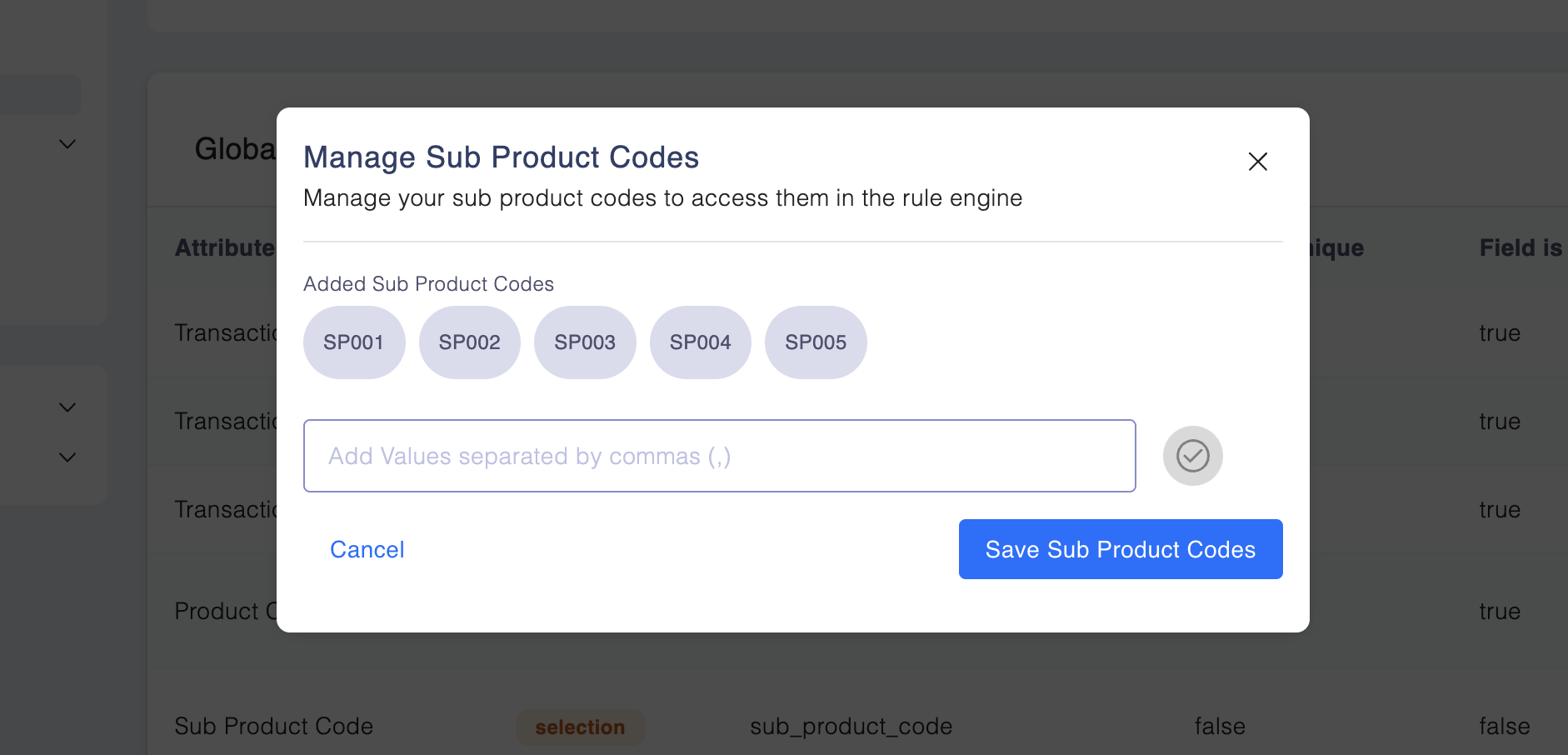Select the Sub Product Code attribute row
The image size is (1568, 755).
(273, 727)
